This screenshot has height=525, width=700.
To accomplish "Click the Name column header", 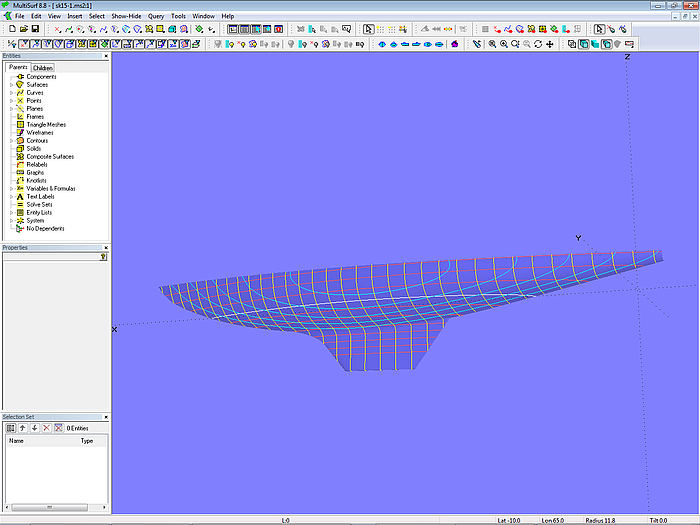I will (x=17, y=440).
